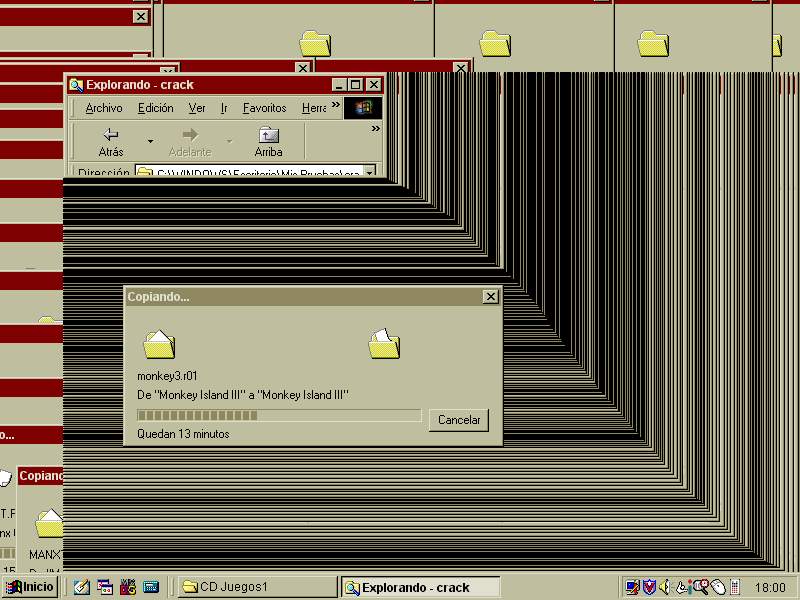
Task: Expand the Dirección address dropdown
Action: tap(369, 170)
